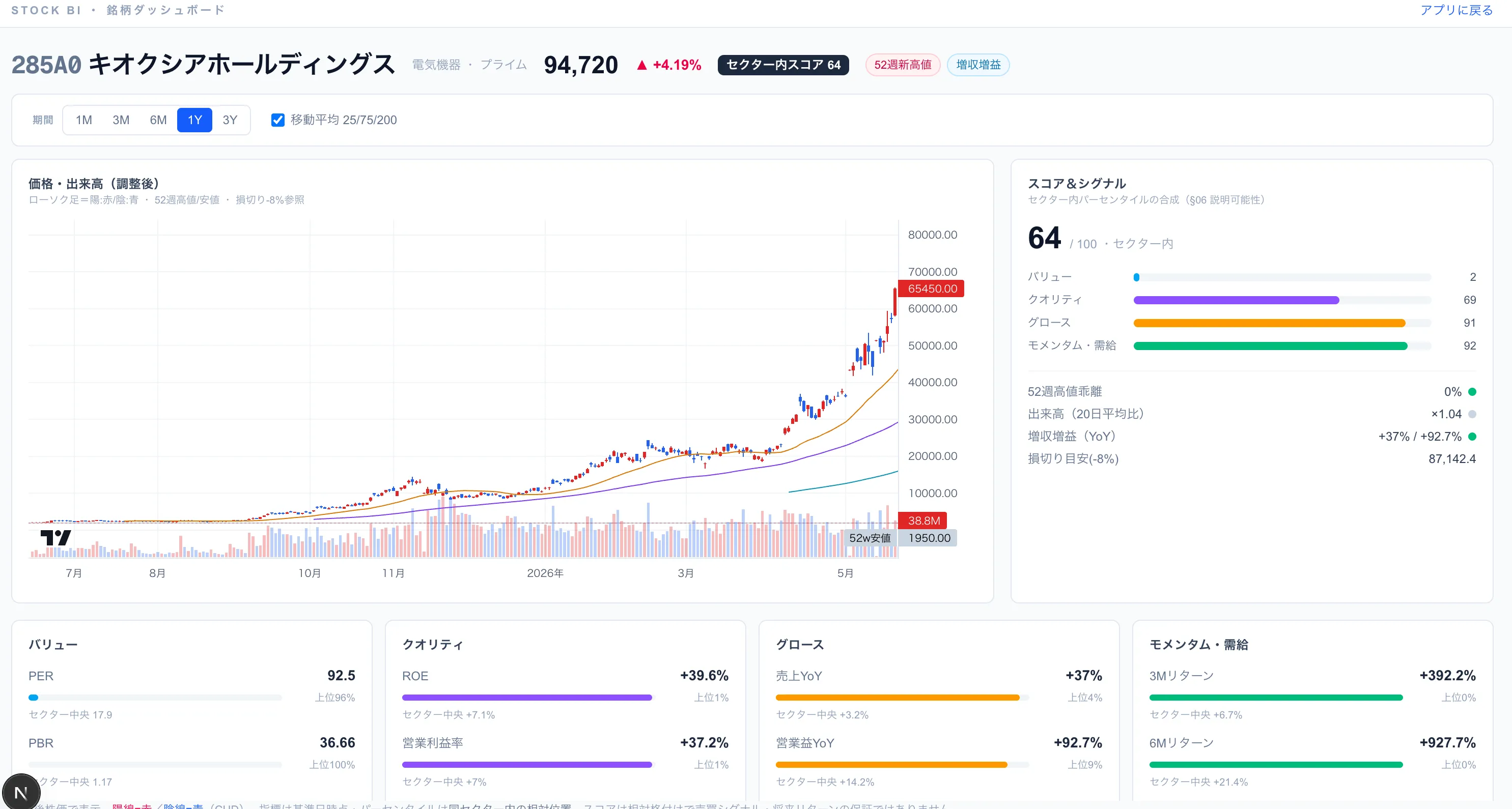Click the 営業益YoY percentile bar
Image resolution: width=1512 pixels, height=809 pixels.
pos(902,765)
